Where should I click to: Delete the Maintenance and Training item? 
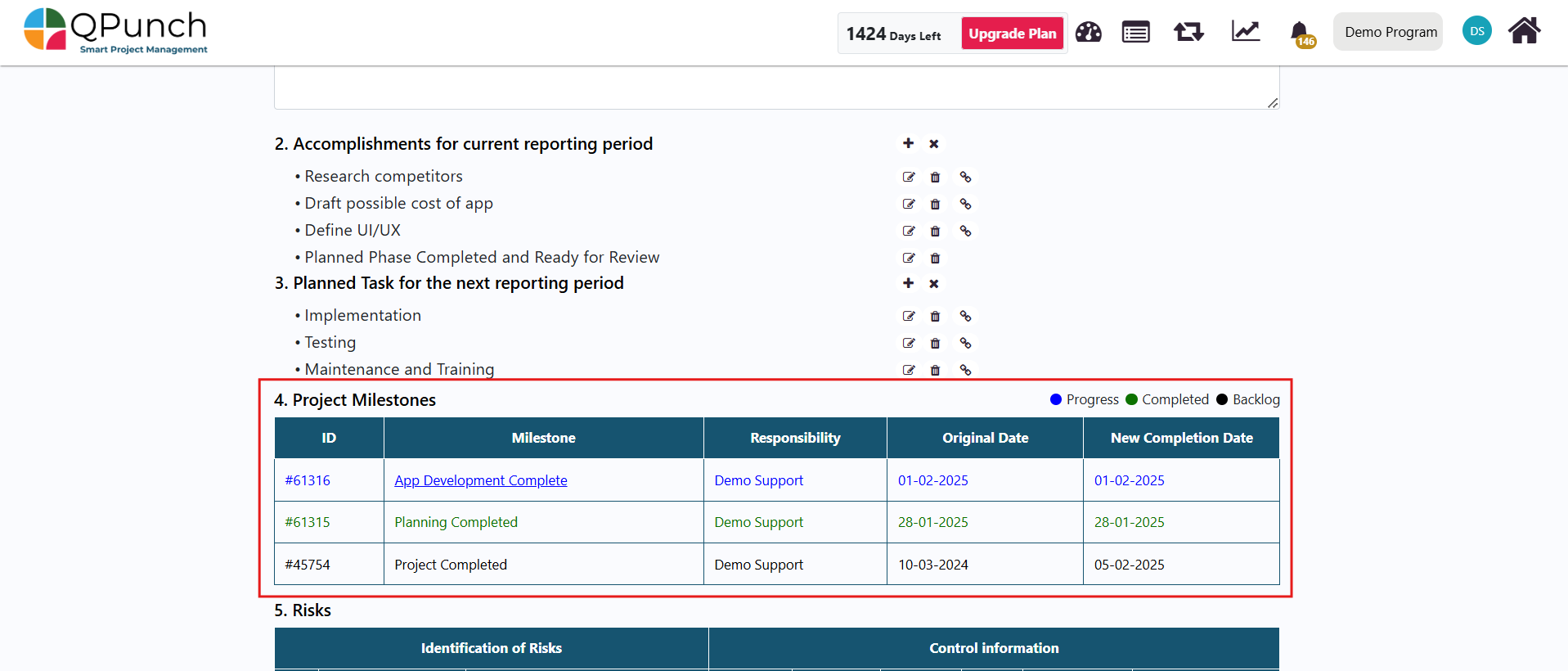coord(935,370)
